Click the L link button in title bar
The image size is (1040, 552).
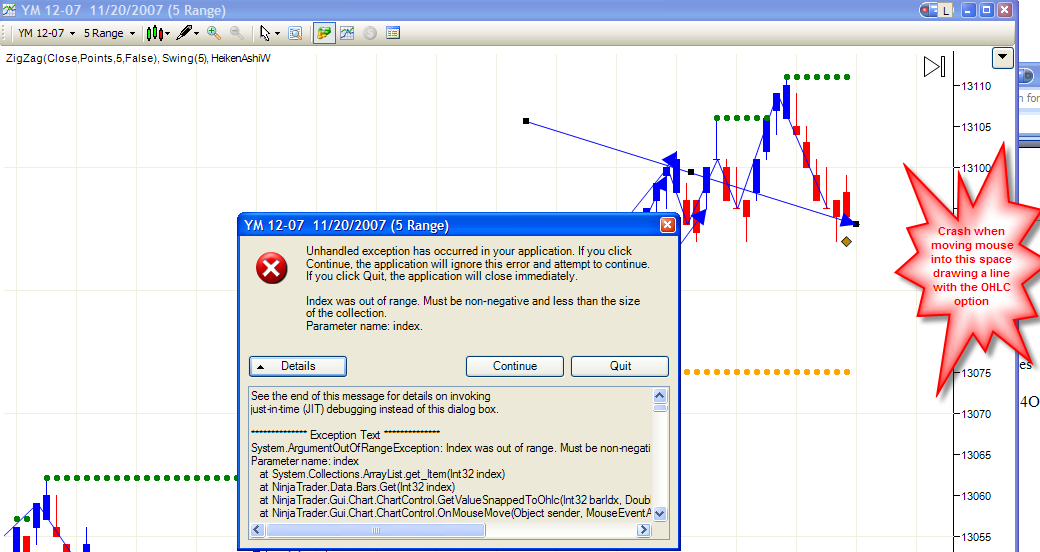pyautogui.click(x=946, y=10)
